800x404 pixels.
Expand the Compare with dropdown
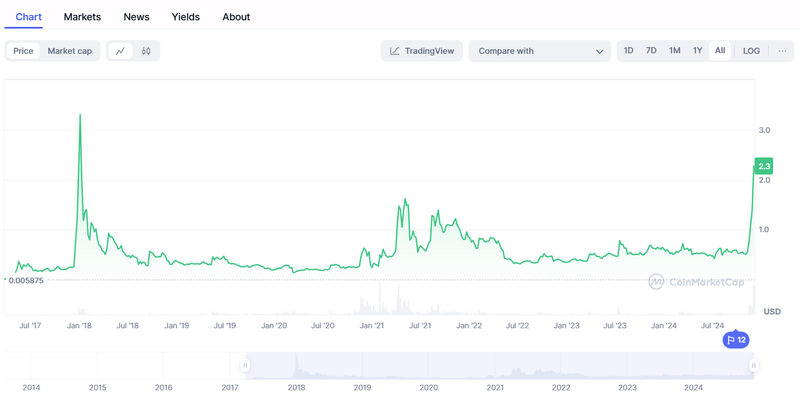click(x=540, y=51)
